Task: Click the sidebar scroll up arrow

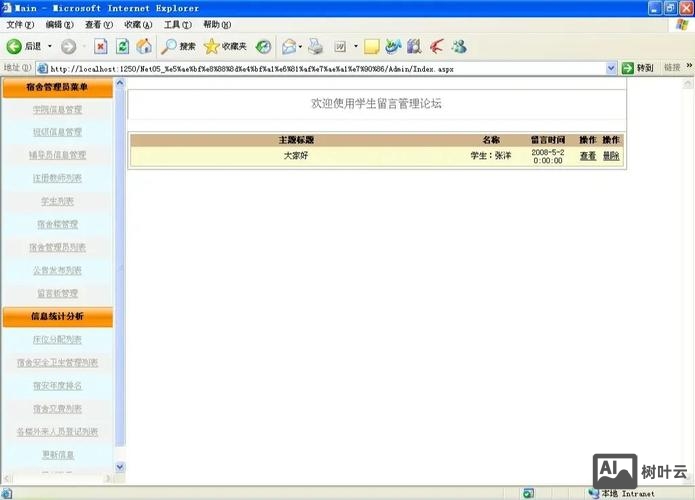Action: tap(120, 83)
